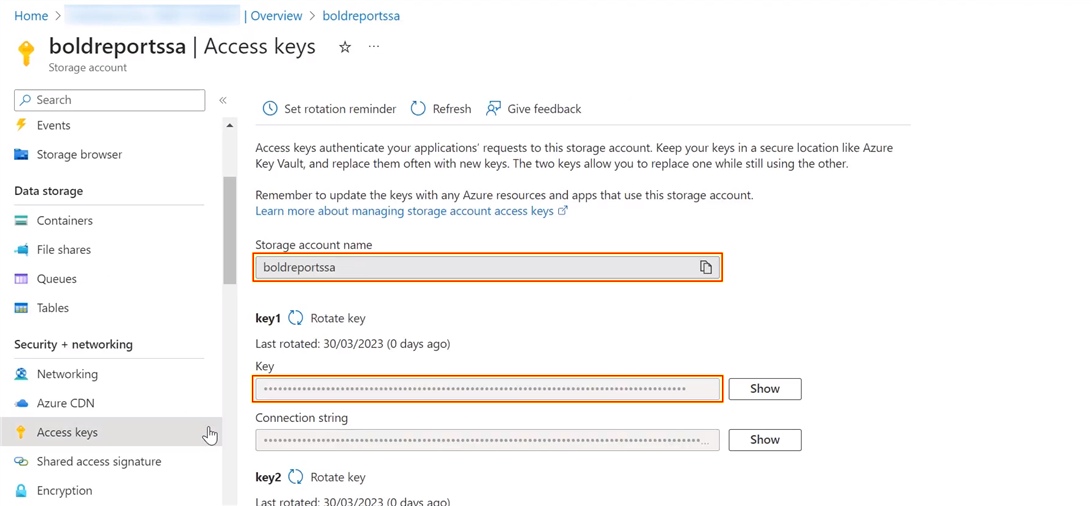The image size is (1092, 506).
Task: Click Rotate key for key1
Action: (x=338, y=318)
